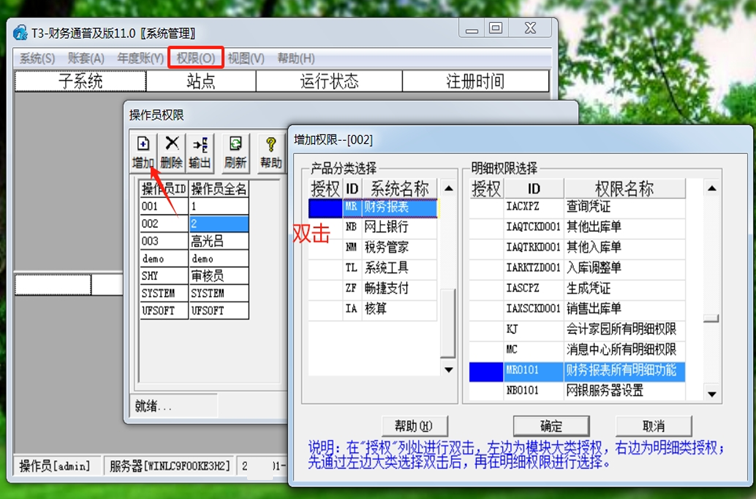Click the 确定 (OK) button
The width and height of the screenshot is (756, 499).
551,425
